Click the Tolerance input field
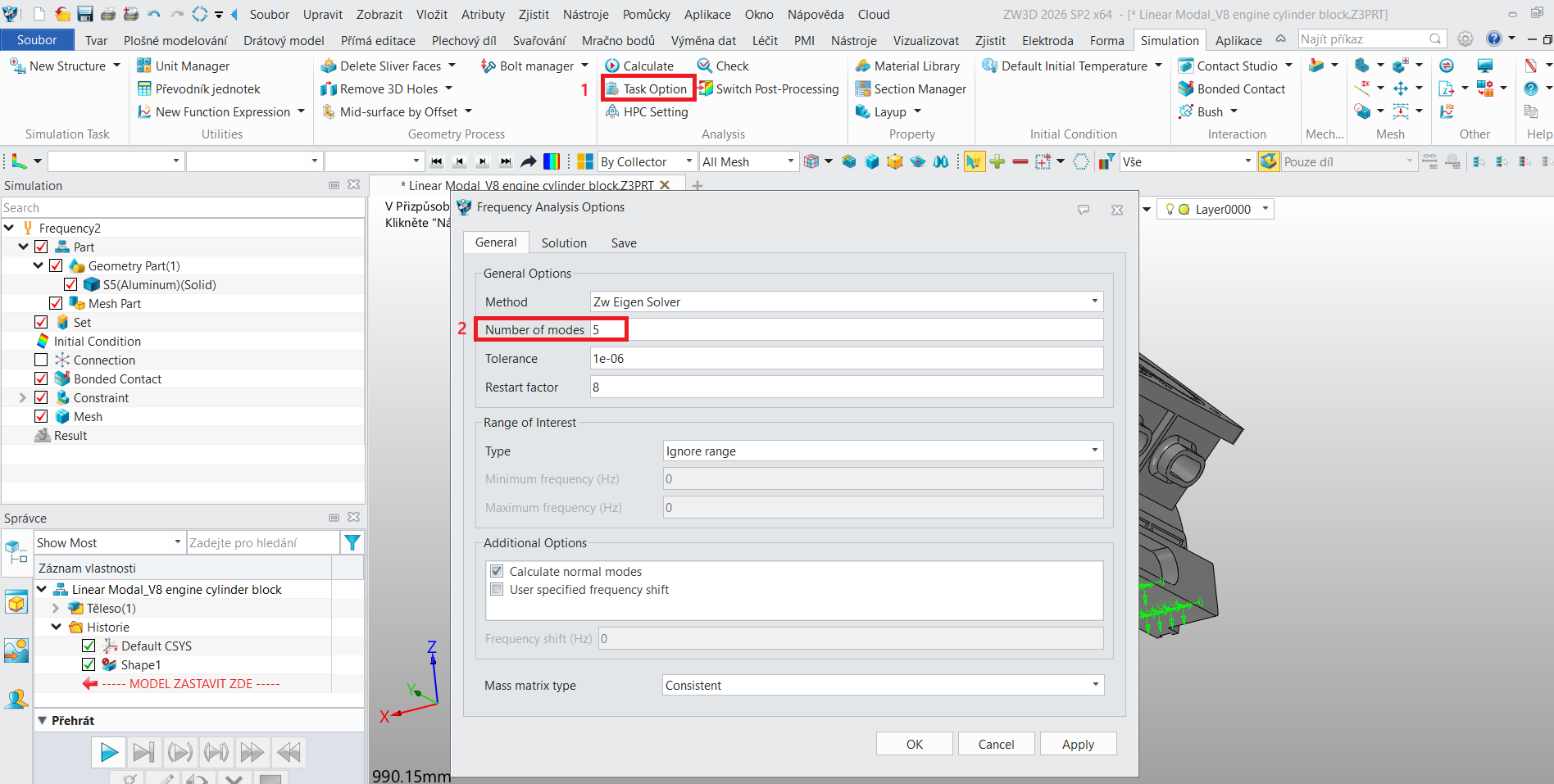Viewport: 1554px width, 784px height. click(x=847, y=358)
